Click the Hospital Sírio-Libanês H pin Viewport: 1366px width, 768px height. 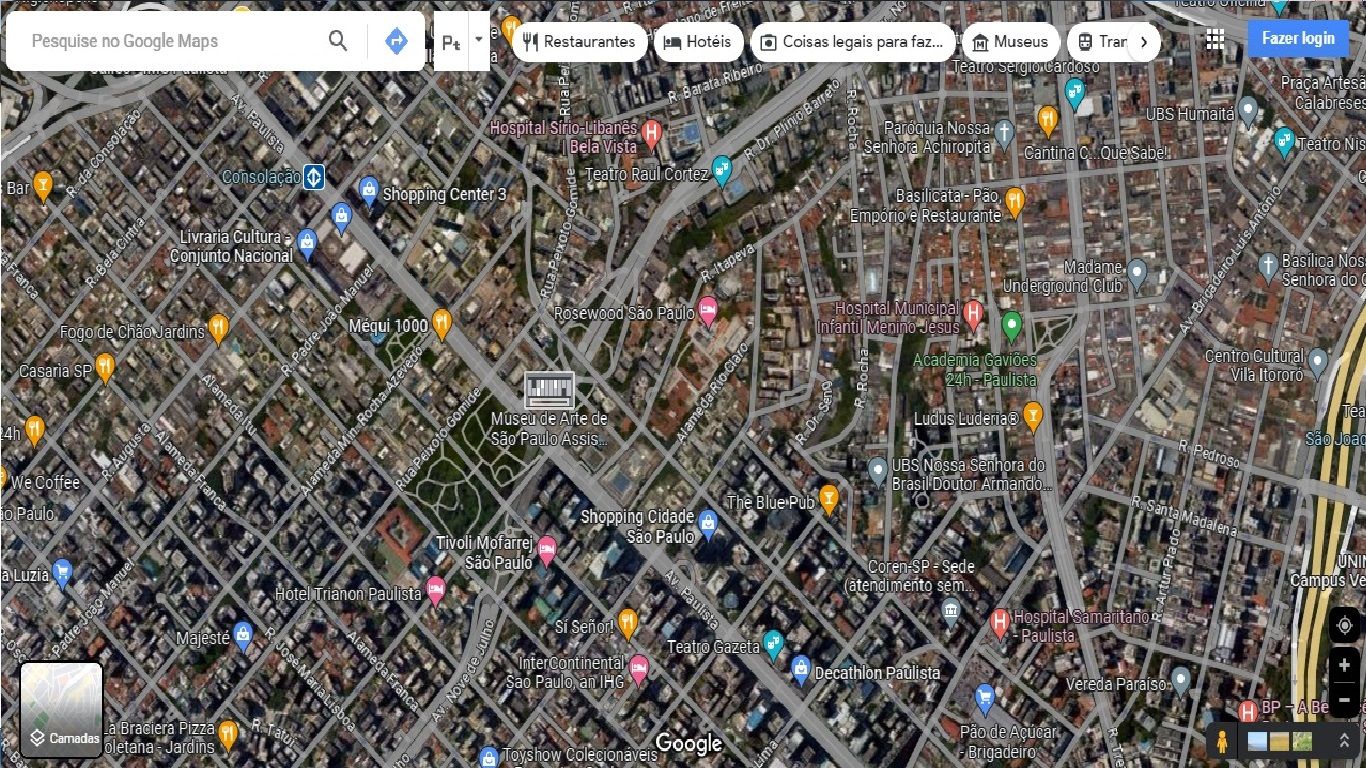[652, 132]
